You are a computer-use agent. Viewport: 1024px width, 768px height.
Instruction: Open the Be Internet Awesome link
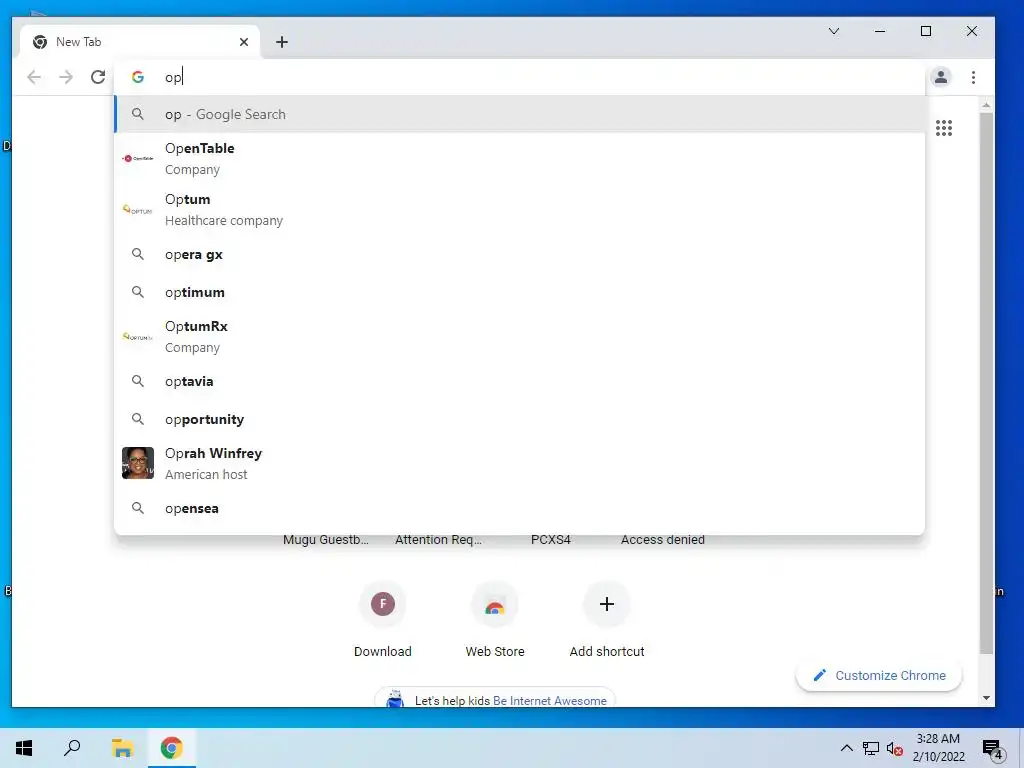coord(550,701)
